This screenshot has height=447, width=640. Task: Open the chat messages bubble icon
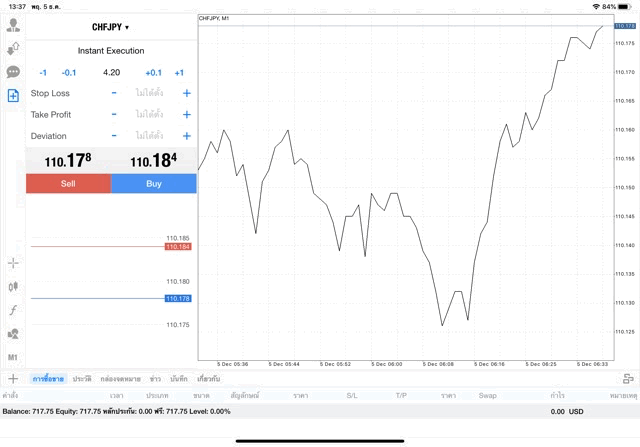[x=13, y=72]
